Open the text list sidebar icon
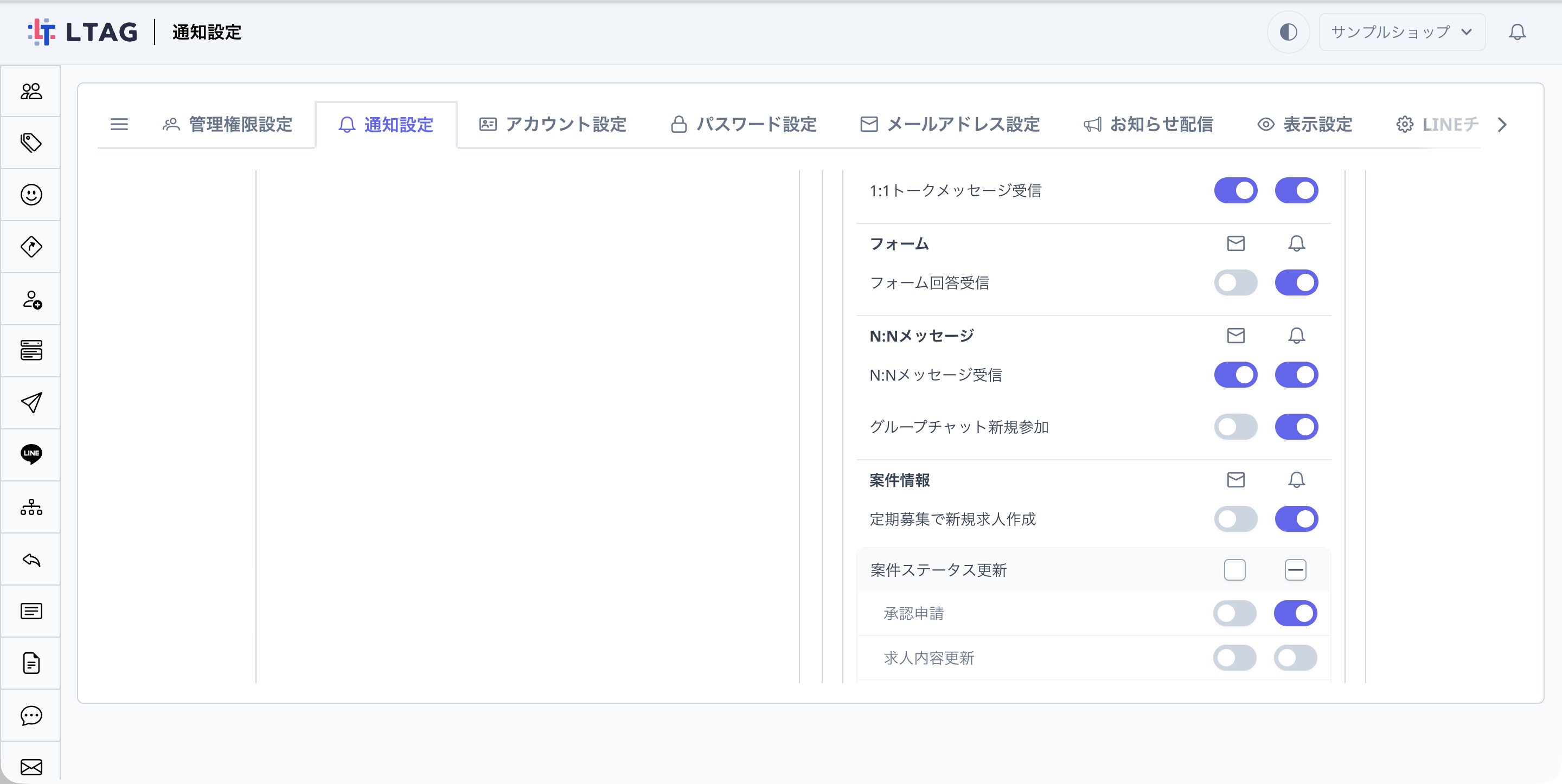Image resolution: width=1562 pixels, height=784 pixels. pyautogui.click(x=31, y=611)
